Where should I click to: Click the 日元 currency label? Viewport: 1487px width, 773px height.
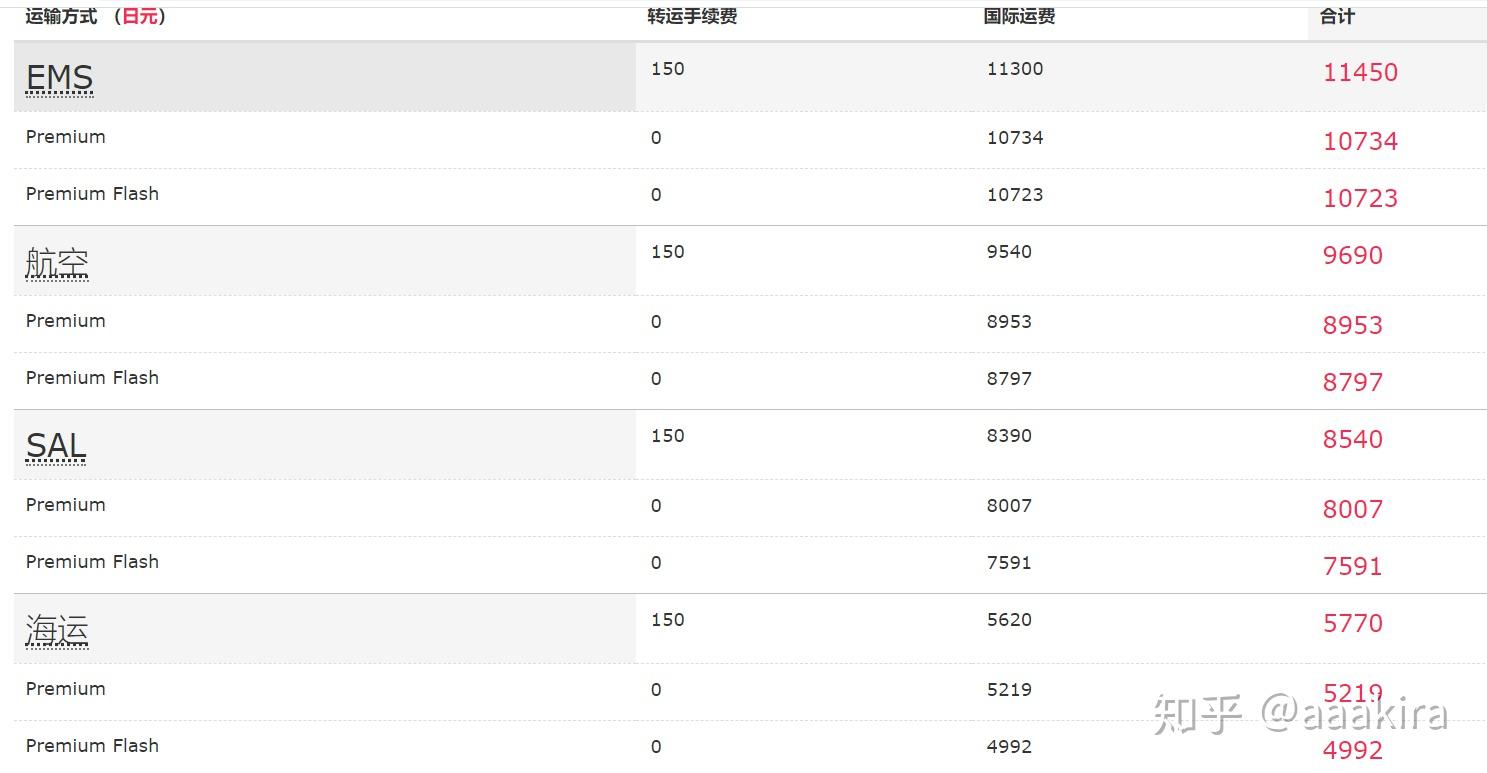coord(139,16)
